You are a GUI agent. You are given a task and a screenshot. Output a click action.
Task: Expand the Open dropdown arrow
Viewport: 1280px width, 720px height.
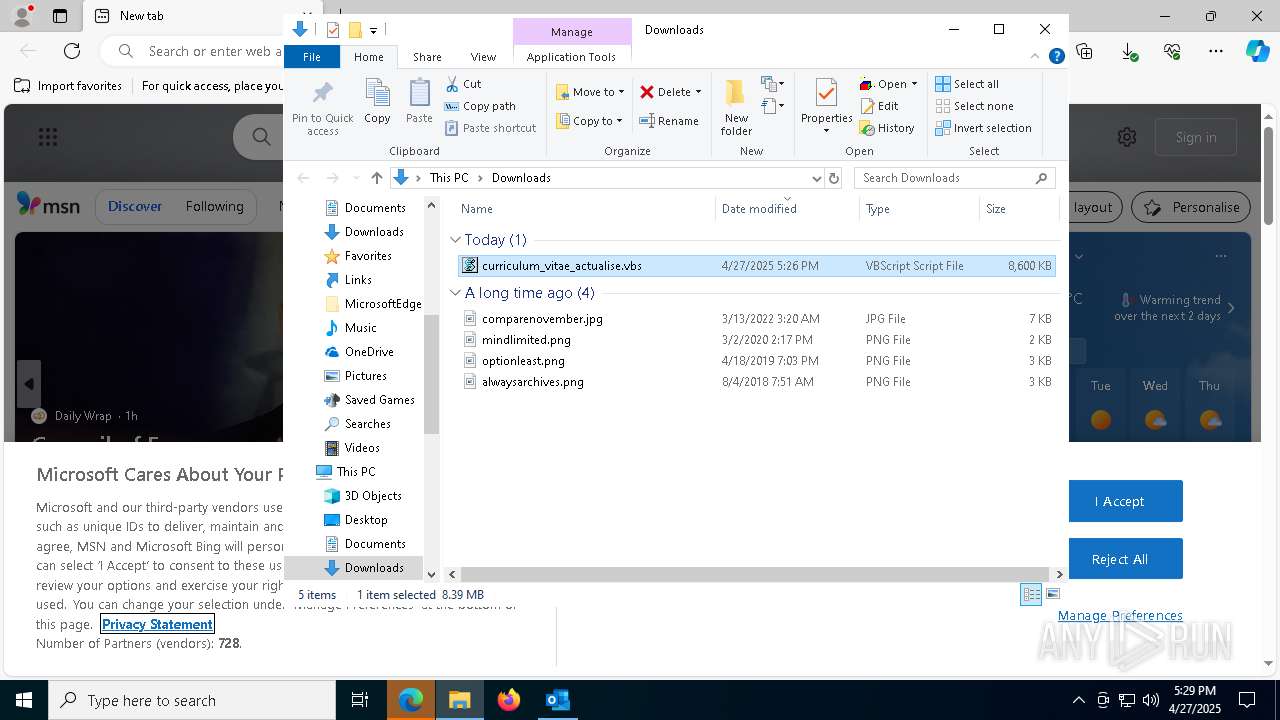(914, 84)
